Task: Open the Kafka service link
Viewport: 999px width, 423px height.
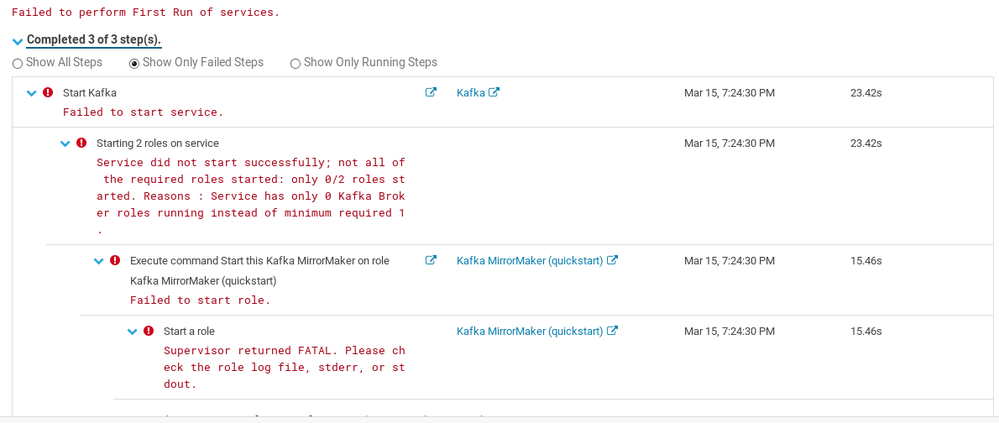Action: click(470, 93)
